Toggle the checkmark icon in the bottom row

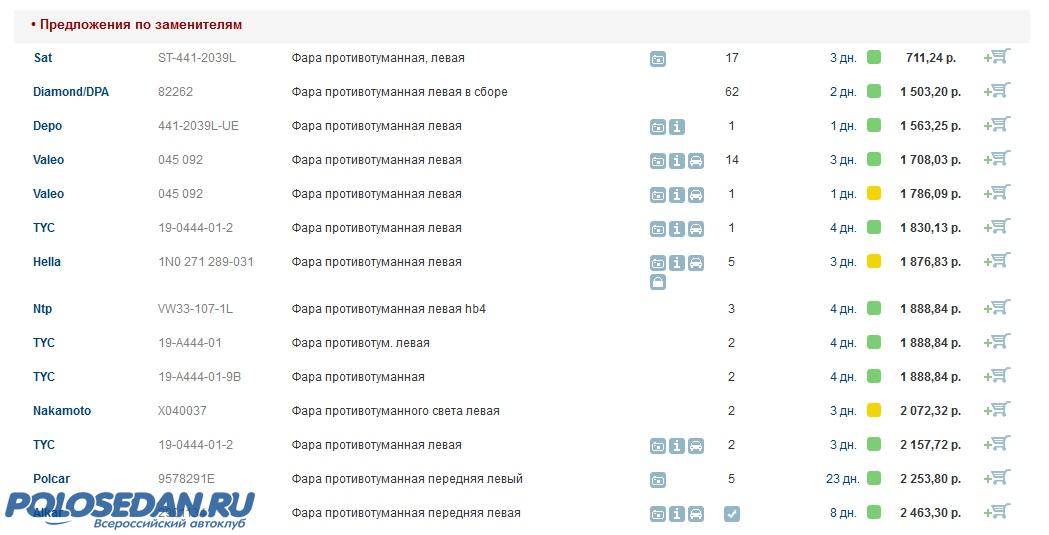732,514
